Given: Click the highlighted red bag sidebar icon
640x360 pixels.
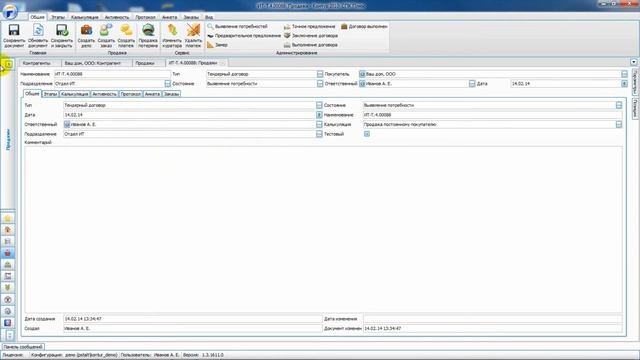Looking at the screenshot, I should pos(8,253).
